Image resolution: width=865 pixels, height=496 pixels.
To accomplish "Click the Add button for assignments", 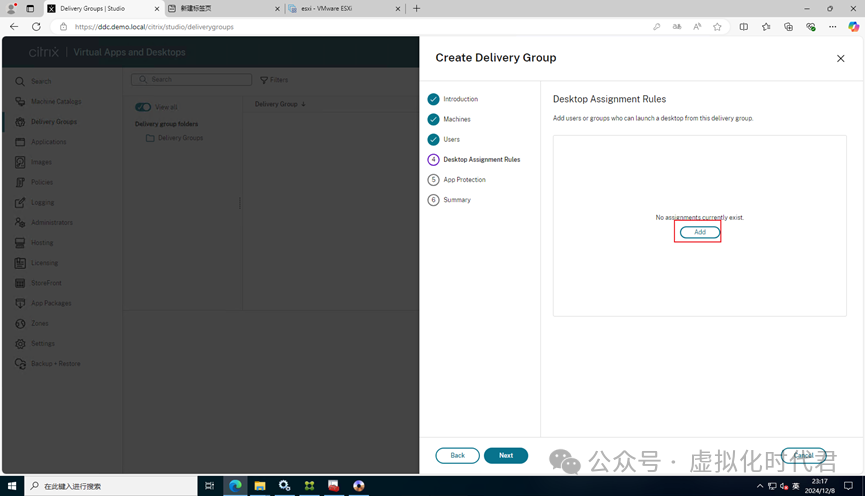I will 700,232.
